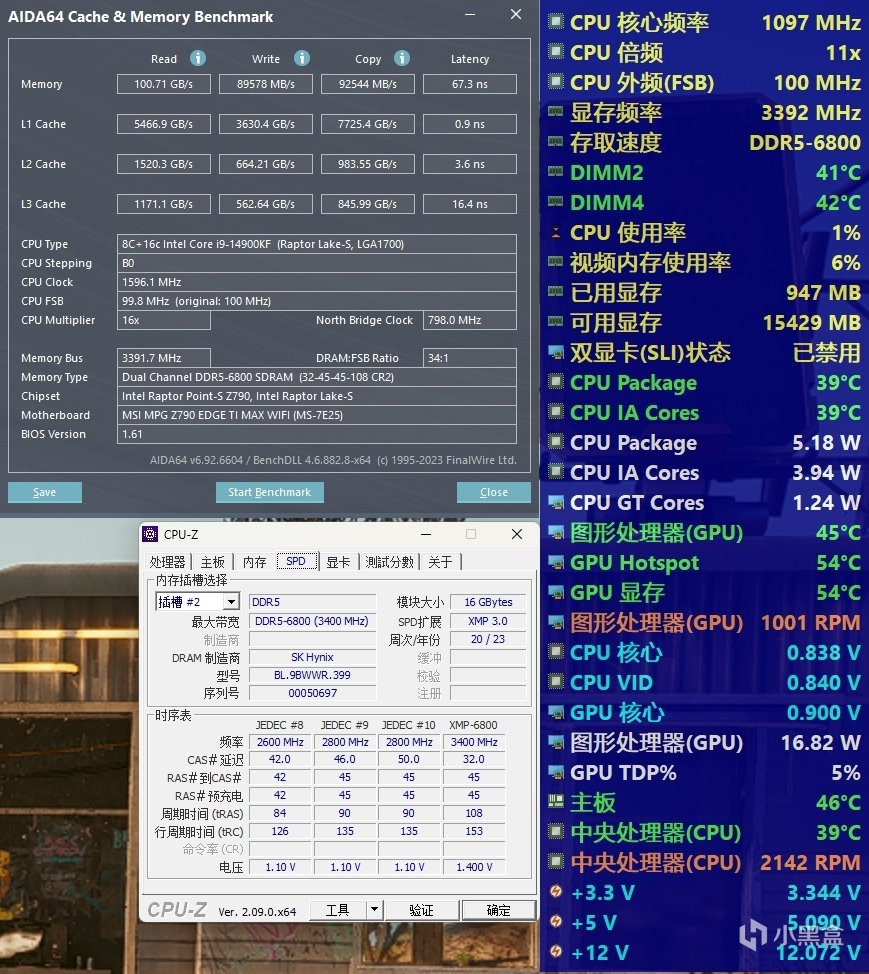Select the SPD tab in CPU-Z

296,561
